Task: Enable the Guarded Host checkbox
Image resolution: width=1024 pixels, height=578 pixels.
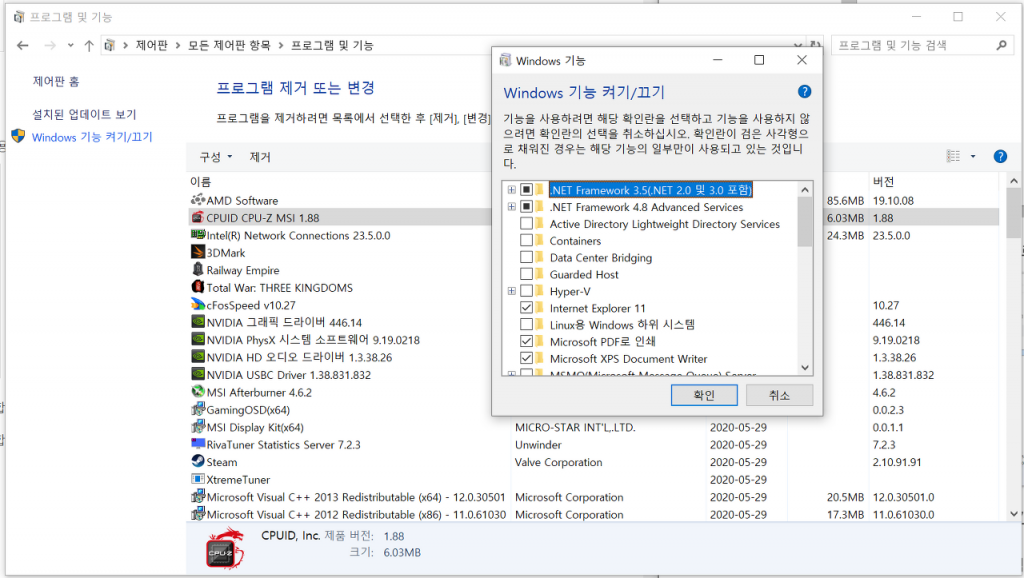Action: 526,274
